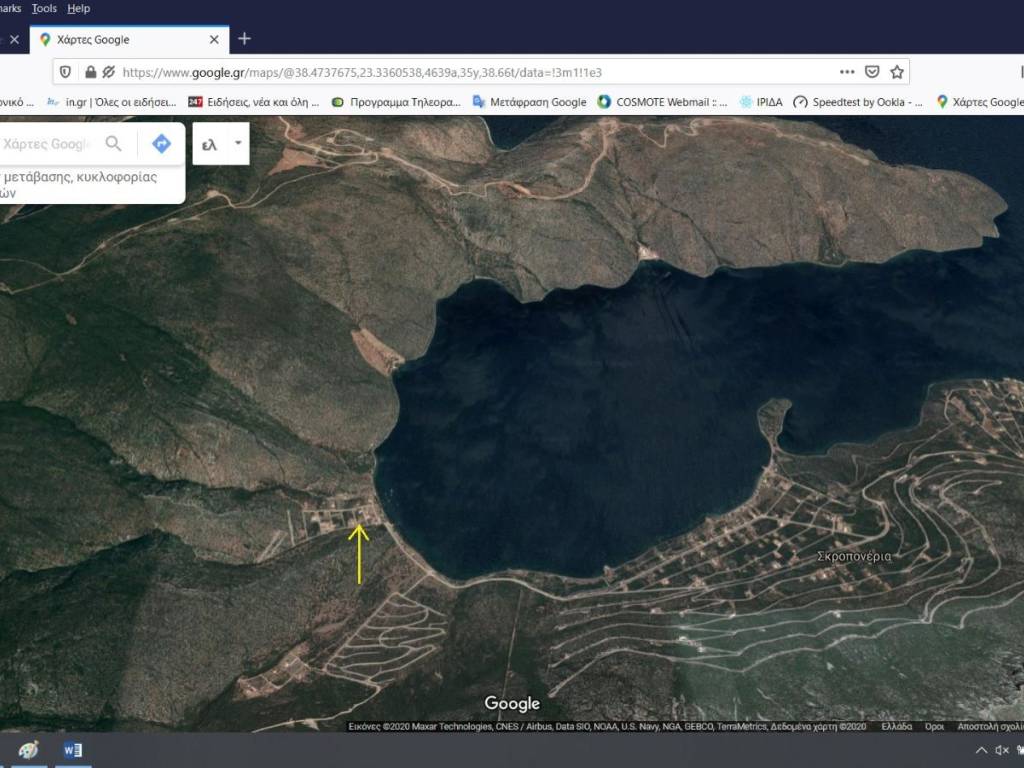Save page to Pocket icon
The width and height of the screenshot is (1024, 768).
coord(872,72)
